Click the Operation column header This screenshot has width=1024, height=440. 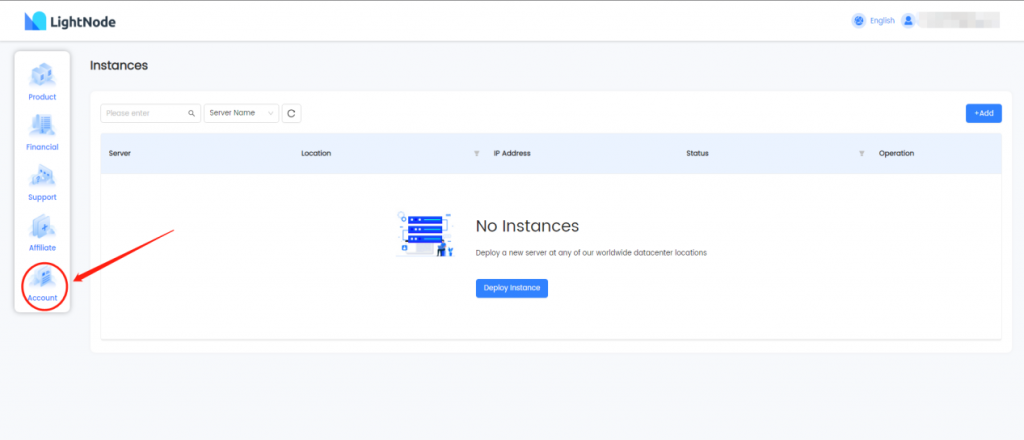coord(896,154)
